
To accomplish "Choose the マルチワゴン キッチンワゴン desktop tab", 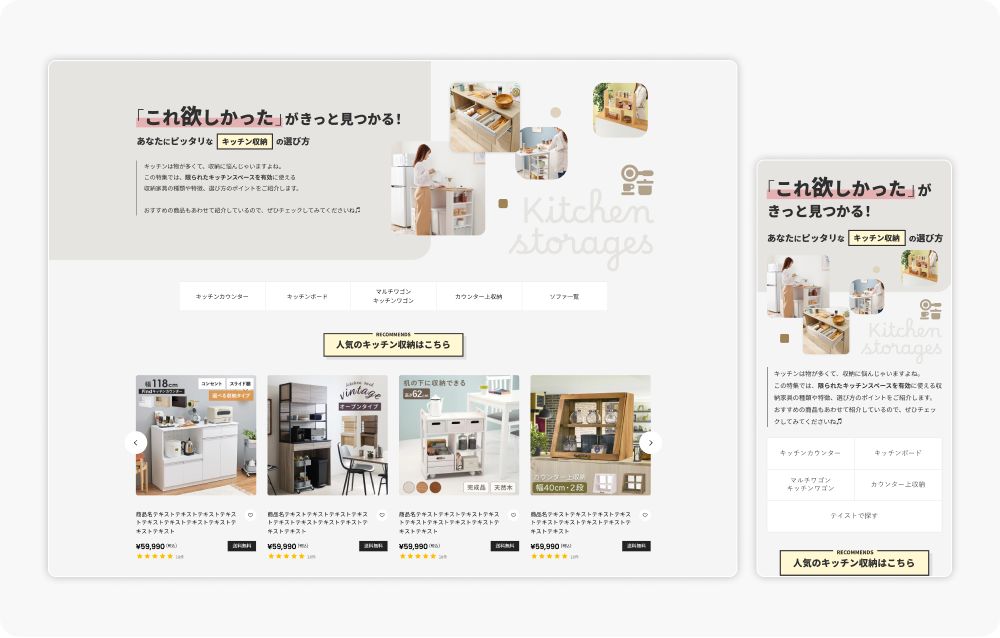I will click(393, 297).
